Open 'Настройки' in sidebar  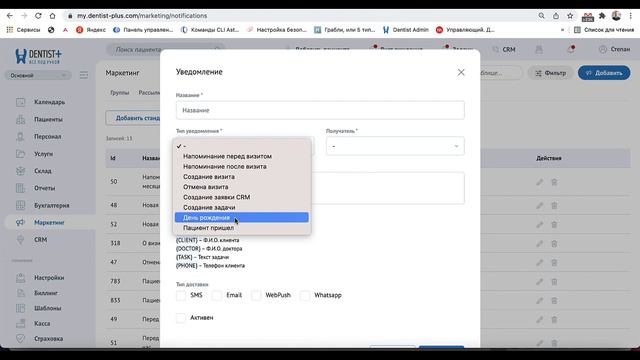tap(49, 278)
